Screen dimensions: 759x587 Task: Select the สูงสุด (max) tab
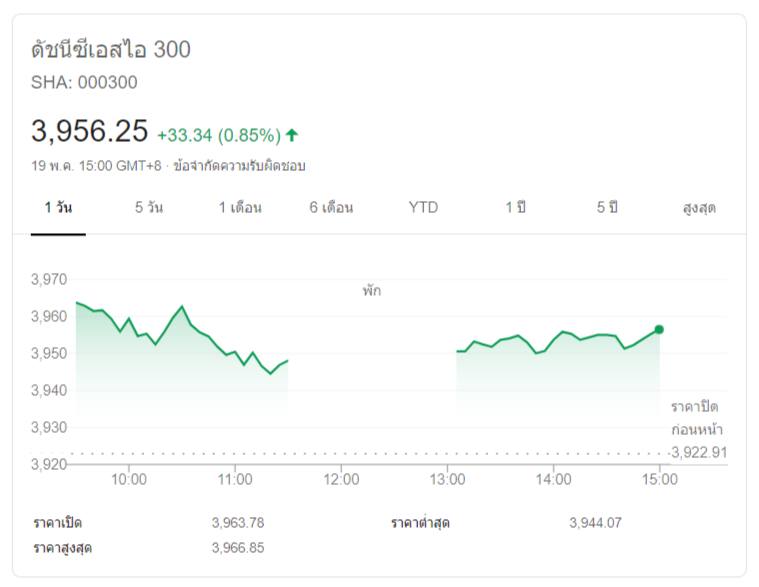click(x=699, y=208)
